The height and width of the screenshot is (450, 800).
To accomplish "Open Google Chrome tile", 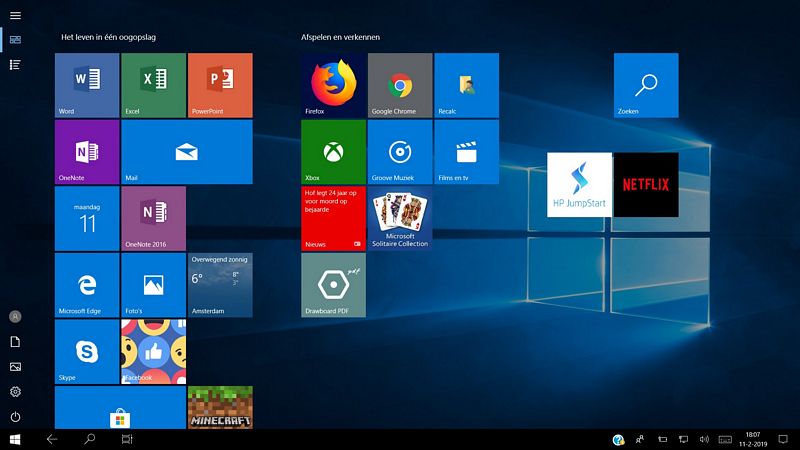I will pyautogui.click(x=400, y=85).
